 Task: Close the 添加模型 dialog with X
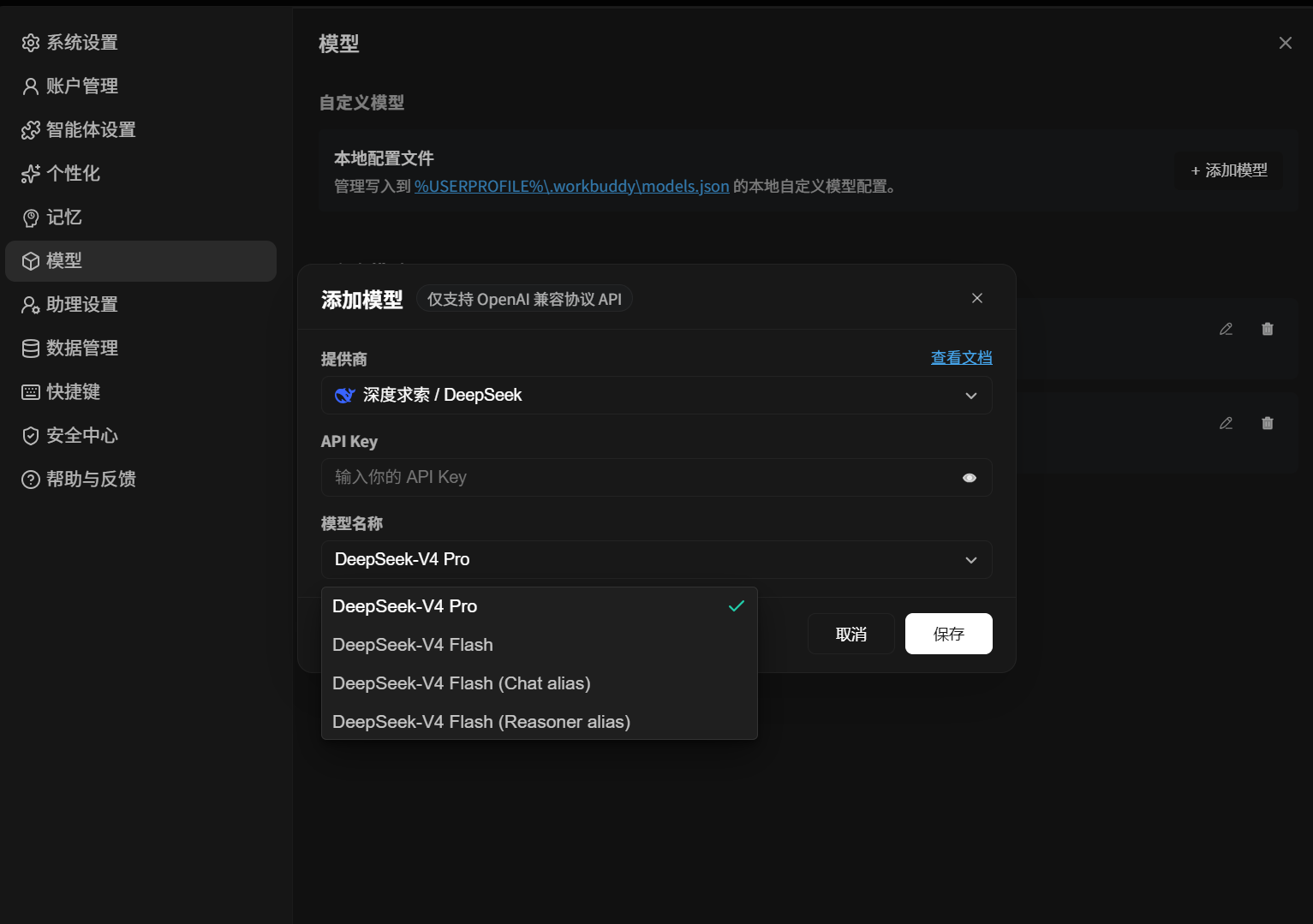(977, 298)
